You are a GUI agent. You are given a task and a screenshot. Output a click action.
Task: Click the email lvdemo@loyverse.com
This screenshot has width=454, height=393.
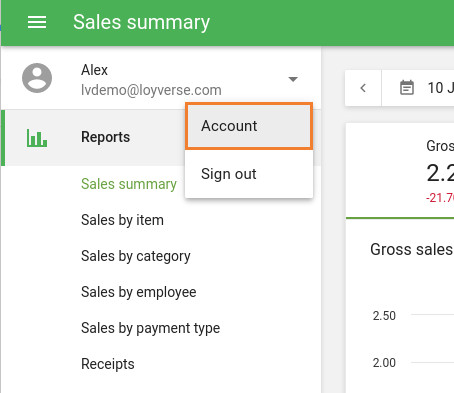pos(151,90)
